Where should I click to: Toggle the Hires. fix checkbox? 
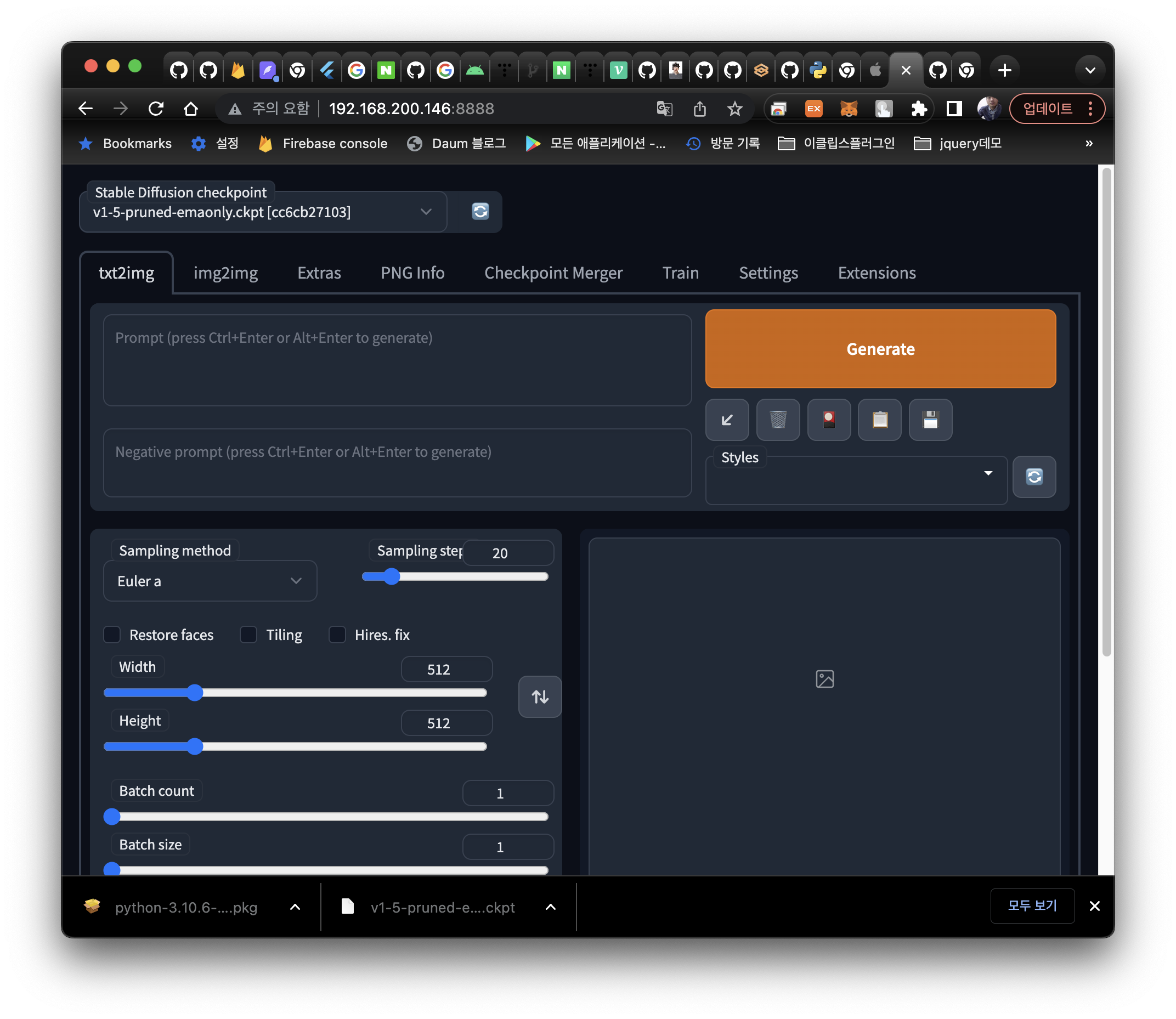pos(337,635)
